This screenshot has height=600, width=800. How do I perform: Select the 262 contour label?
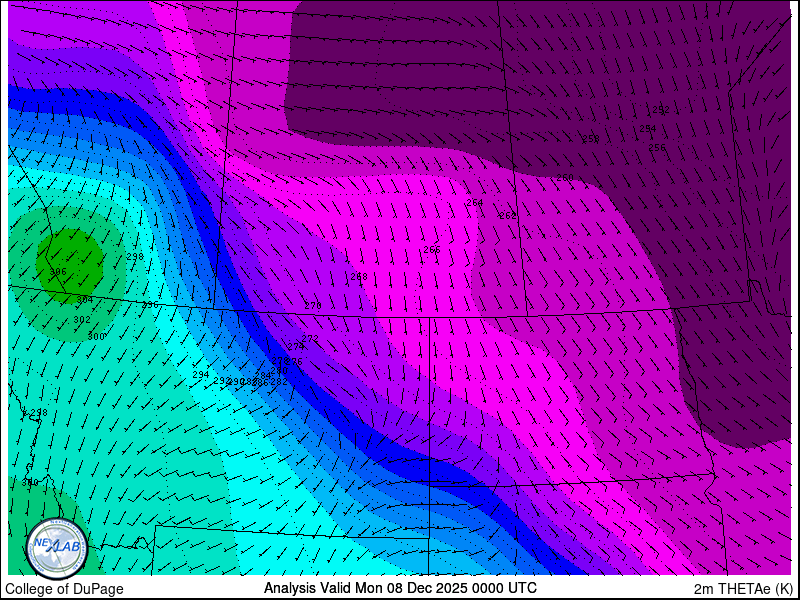pos(508,216)
